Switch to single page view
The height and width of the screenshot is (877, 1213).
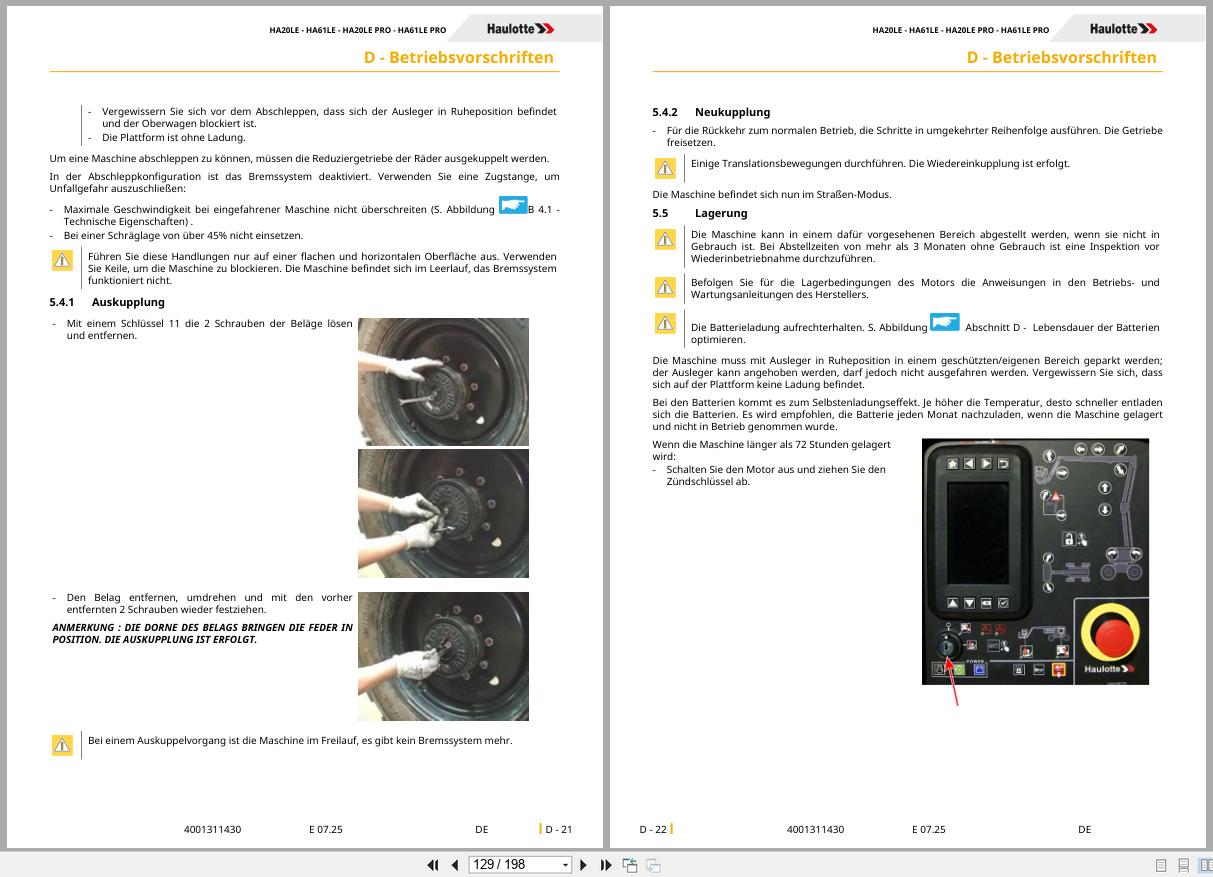(x=1161, y=866)
